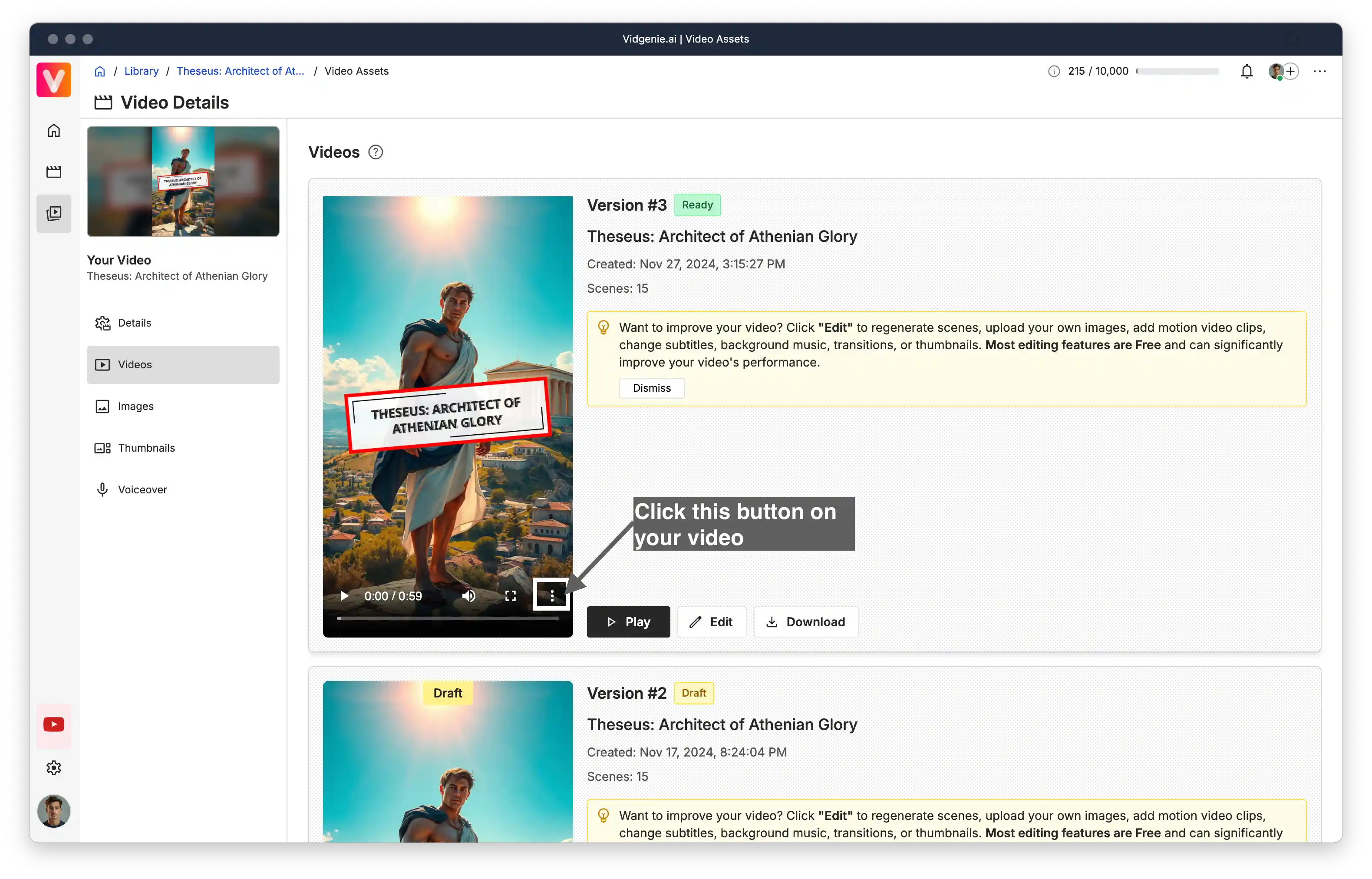Click the Draft label on Version #2 thumbnail

[448, 693]
